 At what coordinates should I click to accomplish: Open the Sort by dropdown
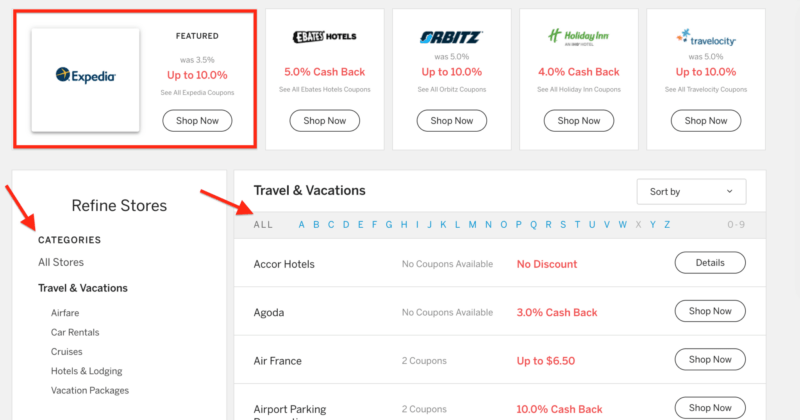(x=691, y=192)
